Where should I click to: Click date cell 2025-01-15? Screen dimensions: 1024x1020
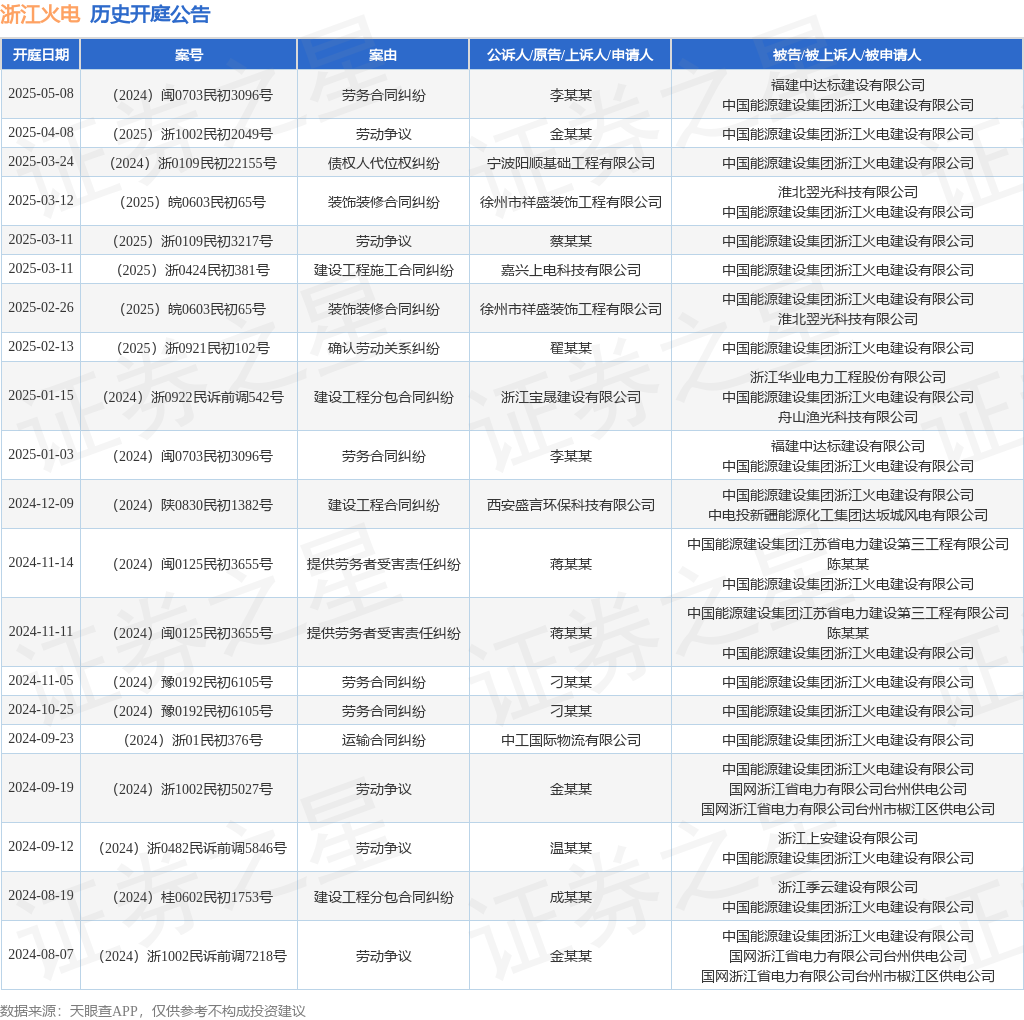click(x=40, y=396)
